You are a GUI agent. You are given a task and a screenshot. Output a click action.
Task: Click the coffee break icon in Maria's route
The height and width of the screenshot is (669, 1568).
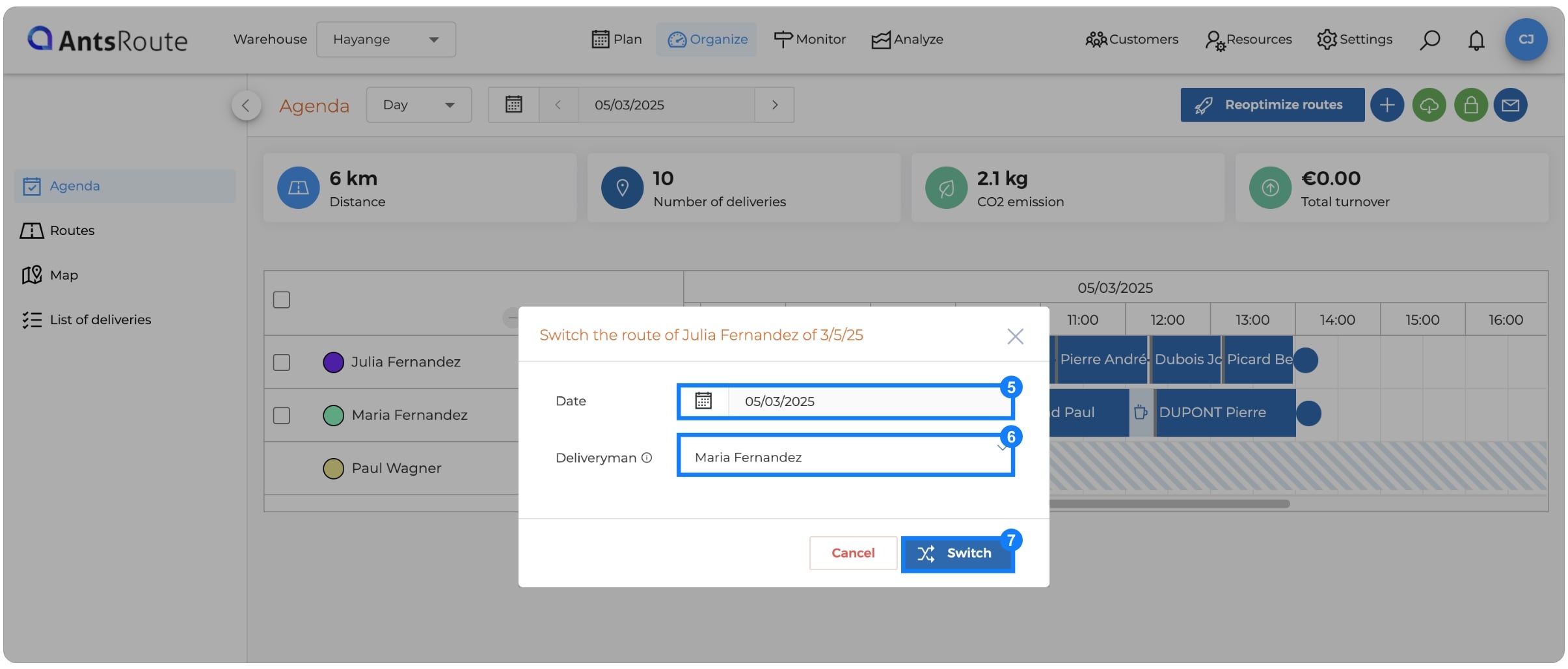tap(1140, 413)
